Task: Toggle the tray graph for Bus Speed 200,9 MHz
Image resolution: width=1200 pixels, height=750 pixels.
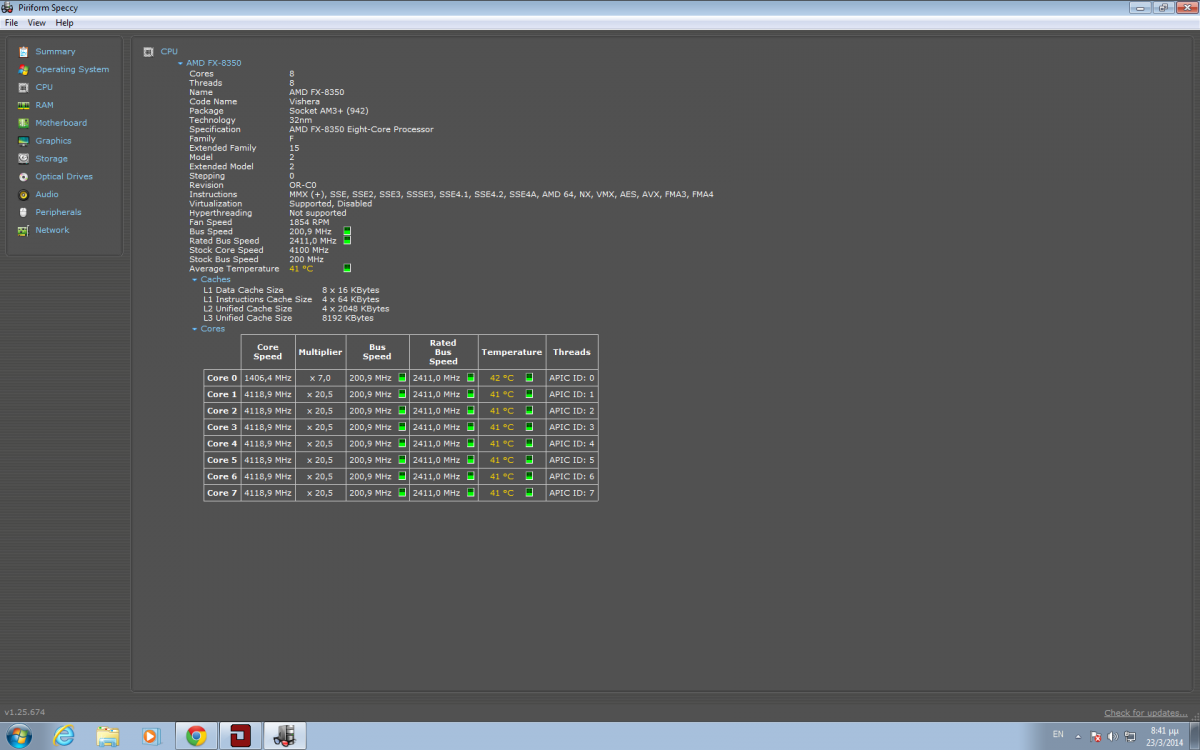Action: [347, 232]
